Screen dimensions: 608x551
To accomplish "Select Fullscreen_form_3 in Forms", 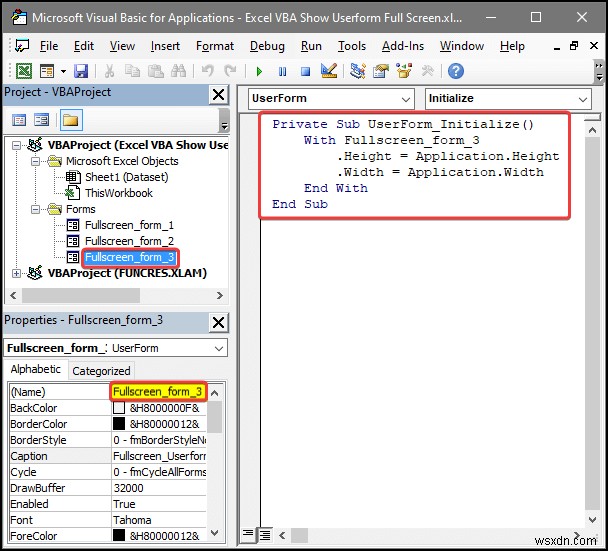I will coord(130,257).
